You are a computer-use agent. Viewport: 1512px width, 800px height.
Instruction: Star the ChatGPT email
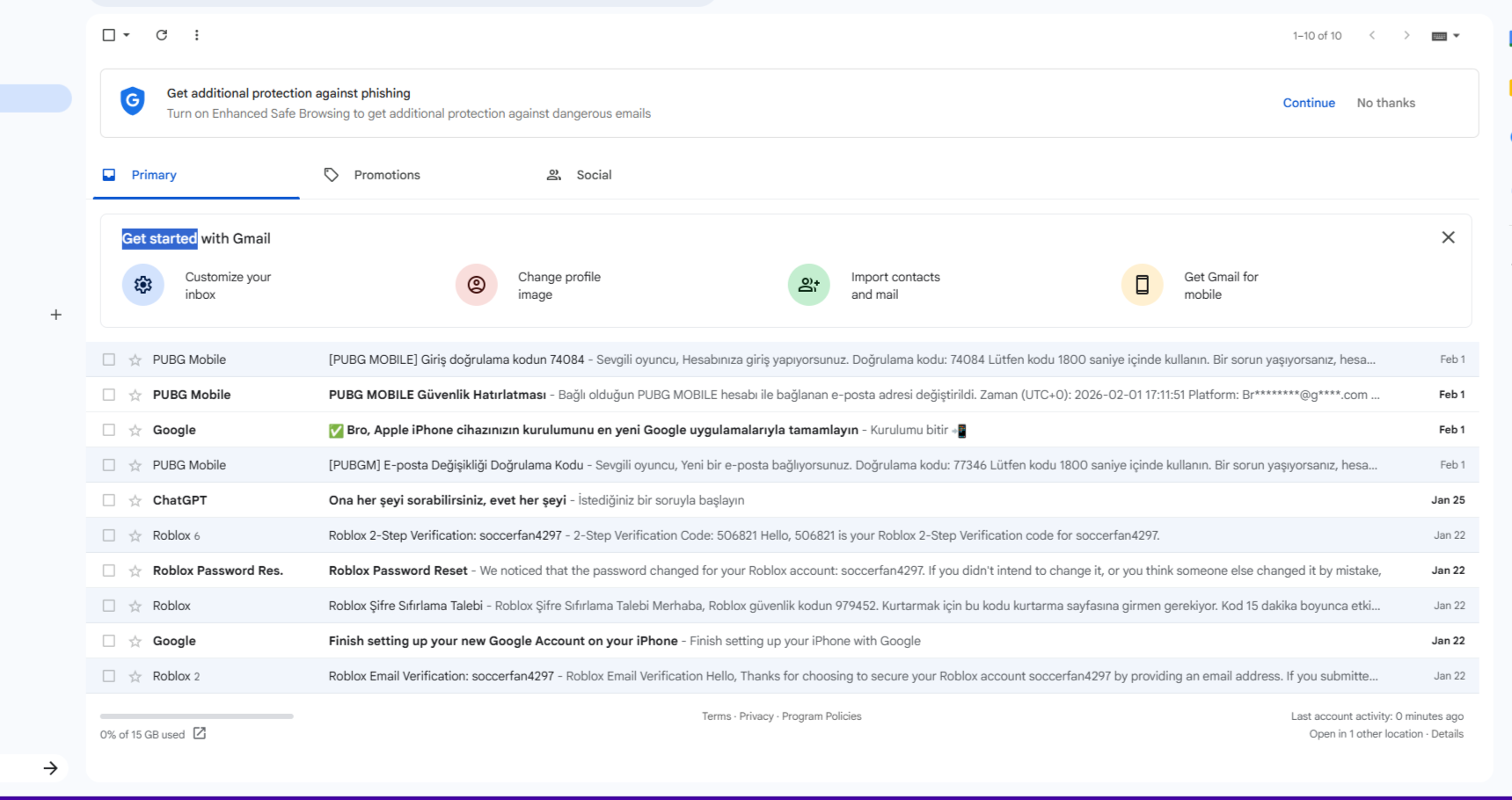coord(135,500)
